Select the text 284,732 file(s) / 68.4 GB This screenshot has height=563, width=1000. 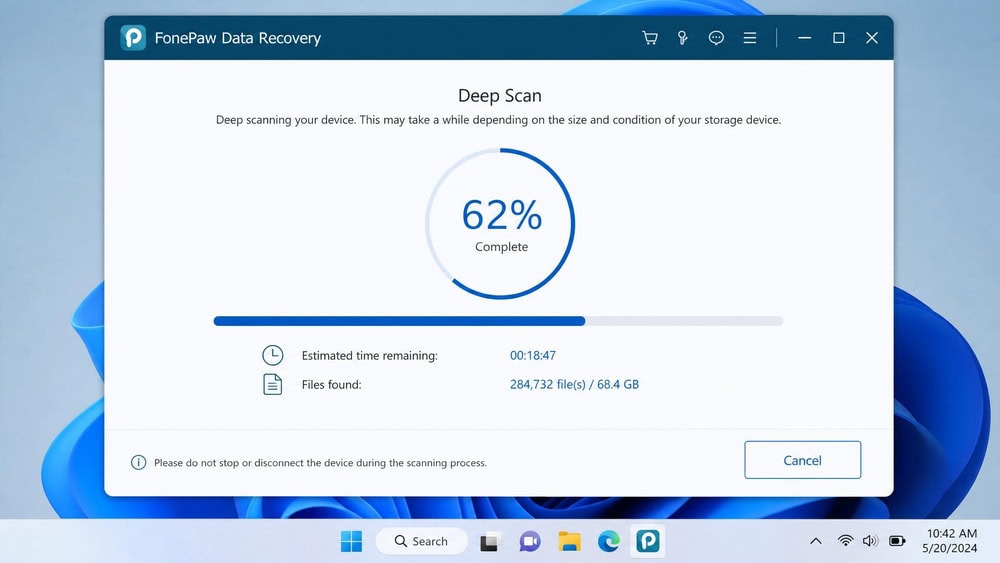[x=574, y=384]
